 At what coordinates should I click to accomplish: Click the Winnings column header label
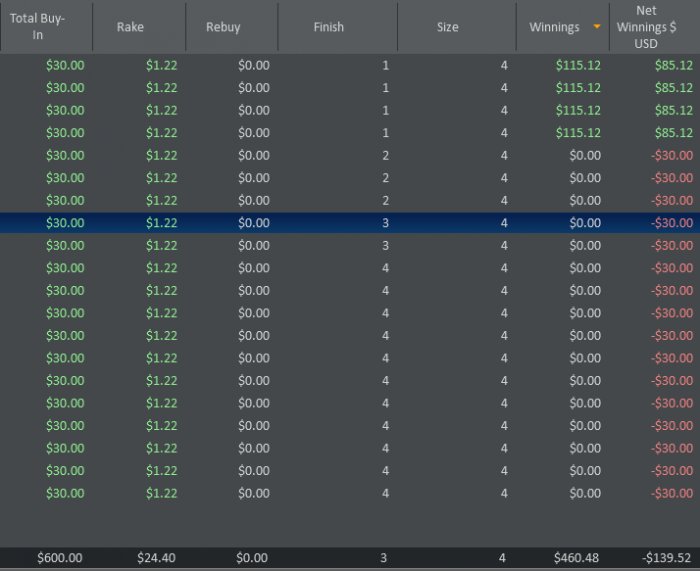tap(554, 27)
